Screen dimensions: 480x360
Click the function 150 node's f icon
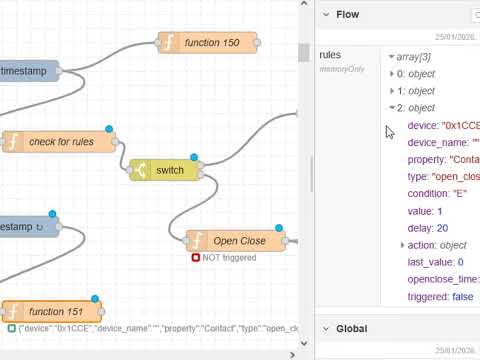click(x=168, y=43)
